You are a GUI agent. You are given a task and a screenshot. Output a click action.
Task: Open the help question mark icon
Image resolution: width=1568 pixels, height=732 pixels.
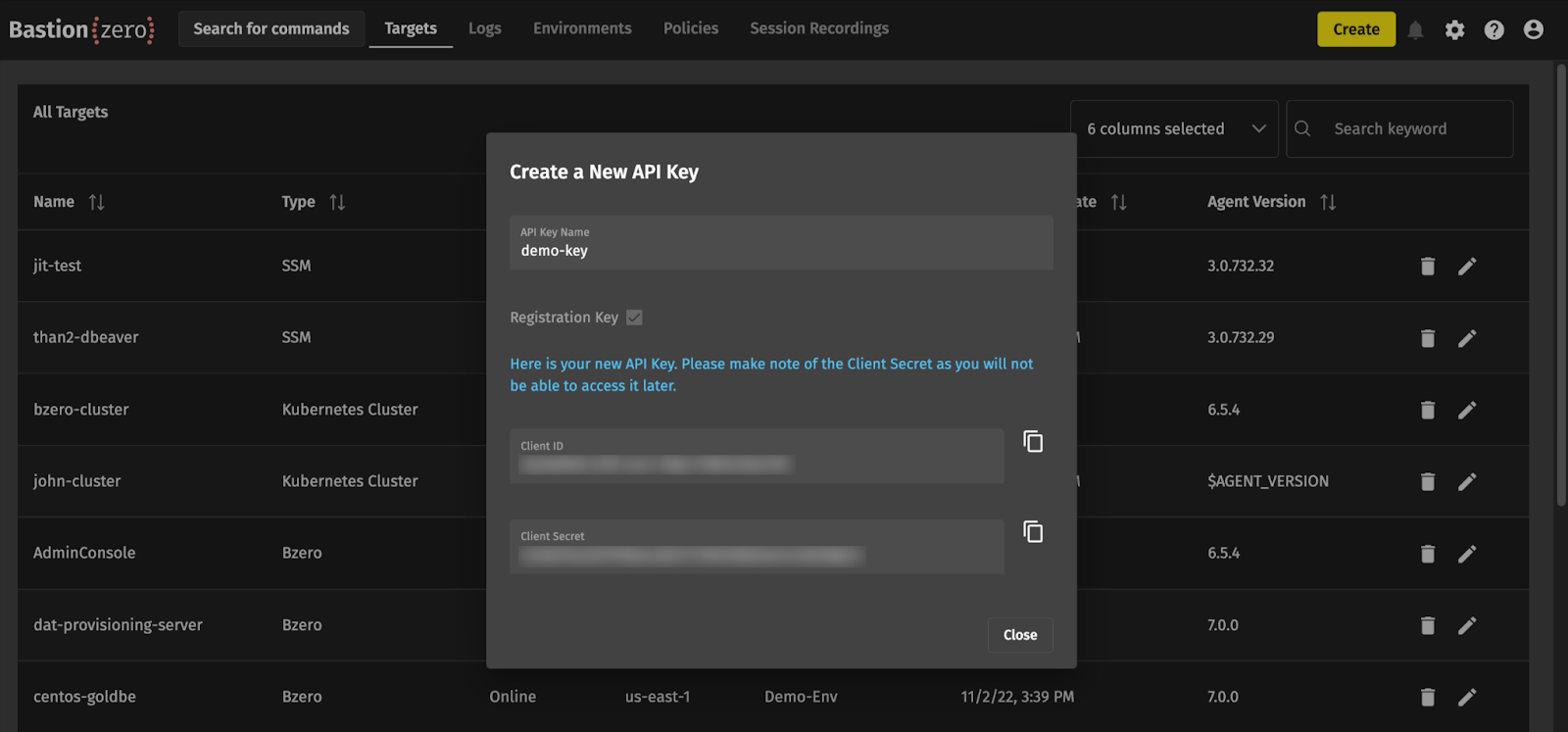pyautogui.click(x=1494, y=30)
